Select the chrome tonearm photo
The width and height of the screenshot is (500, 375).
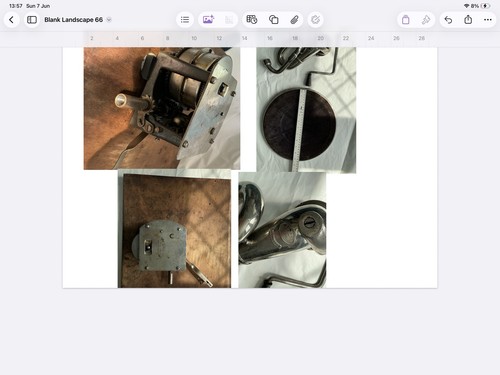[x=282, y=230]
